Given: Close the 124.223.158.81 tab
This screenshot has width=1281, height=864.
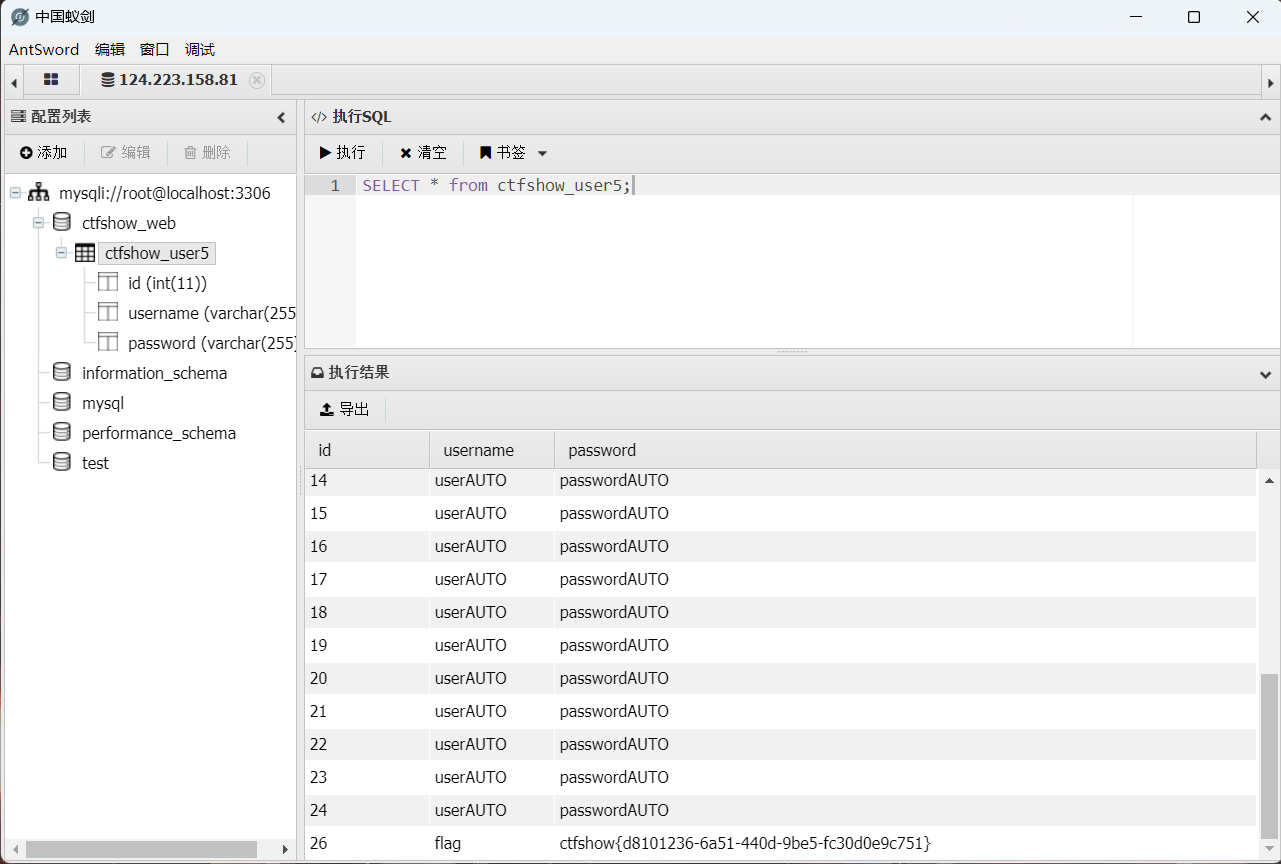Looking at the screenshot, I should point(257,80).
